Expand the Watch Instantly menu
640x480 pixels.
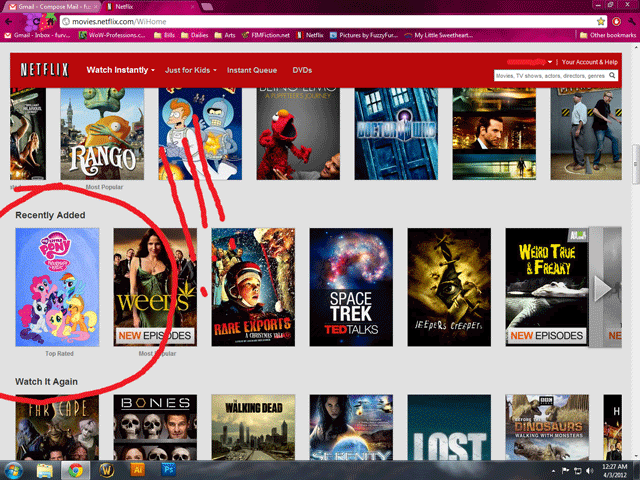point(120,70)
